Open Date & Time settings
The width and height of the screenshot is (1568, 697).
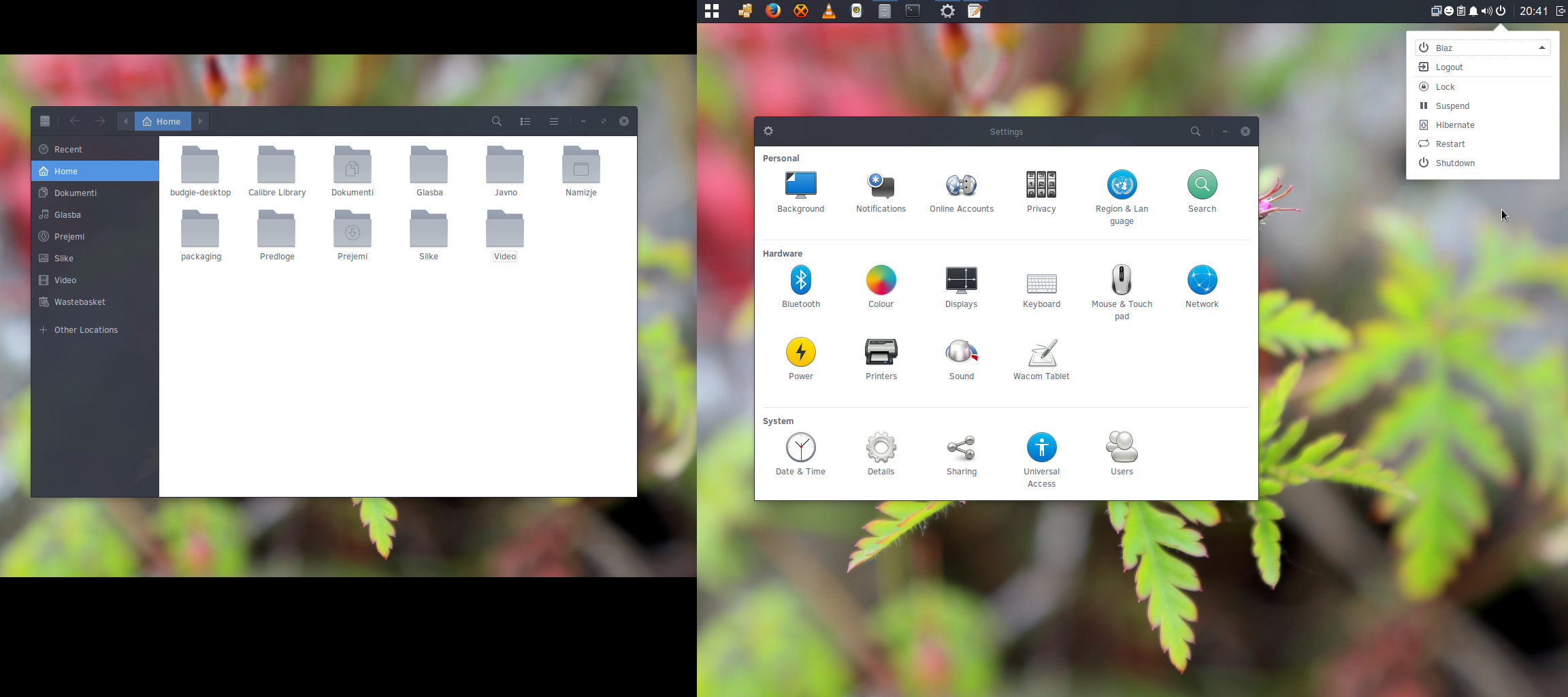click(801, 454)
